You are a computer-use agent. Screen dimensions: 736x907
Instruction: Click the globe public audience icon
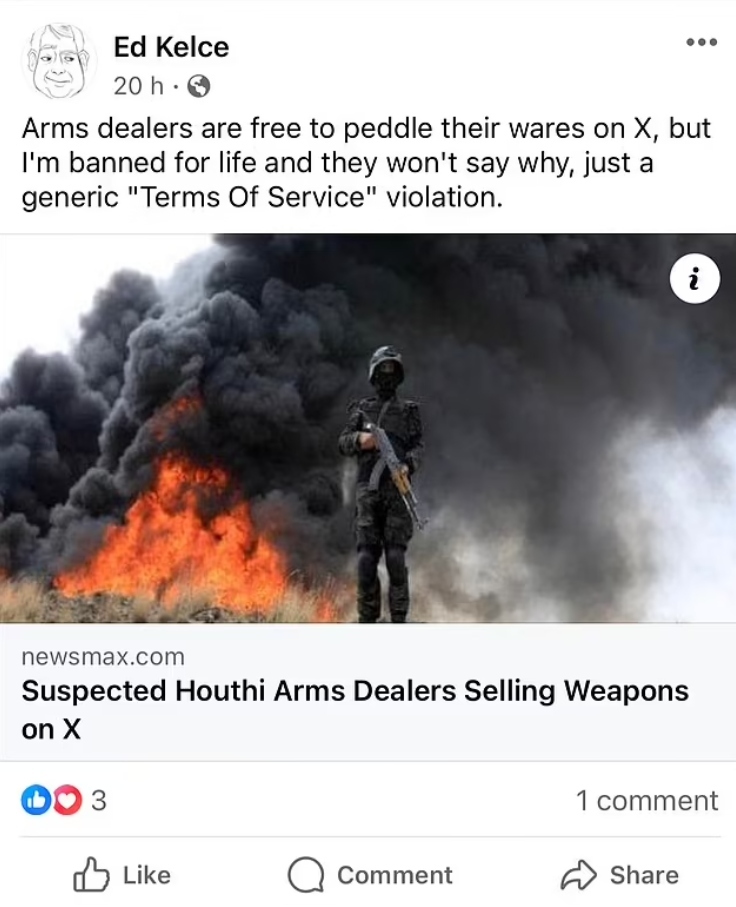(x=200, y=87)
